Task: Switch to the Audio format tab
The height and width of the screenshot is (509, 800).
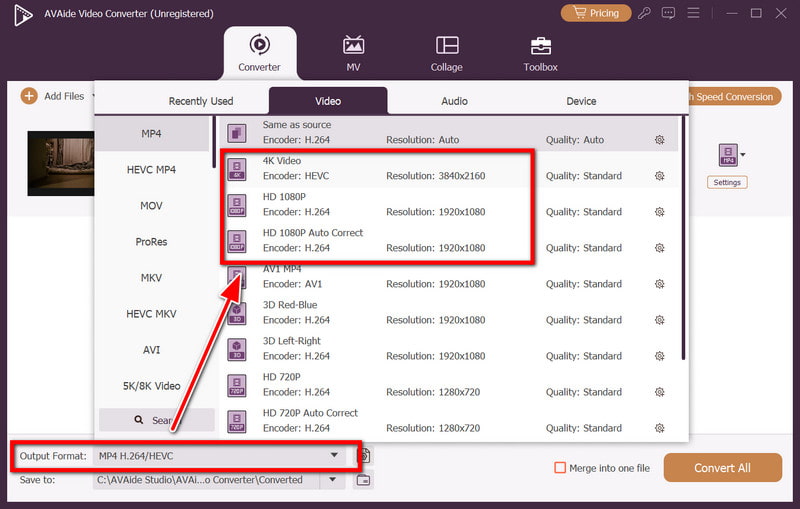Action: [454, 101]
